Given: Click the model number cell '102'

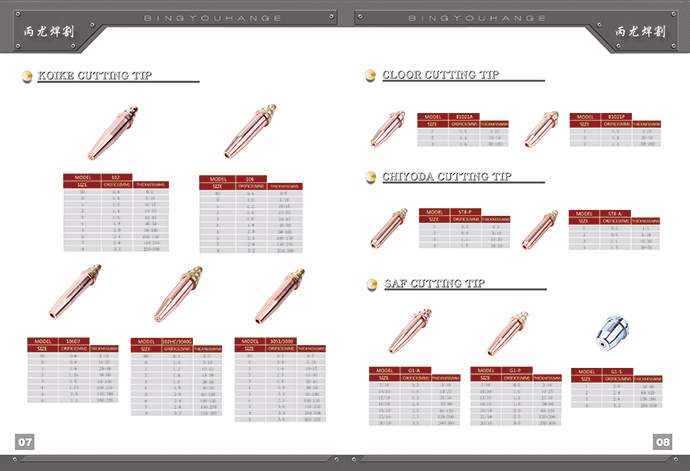Looking at the screenshot, I should coord(117,177).
